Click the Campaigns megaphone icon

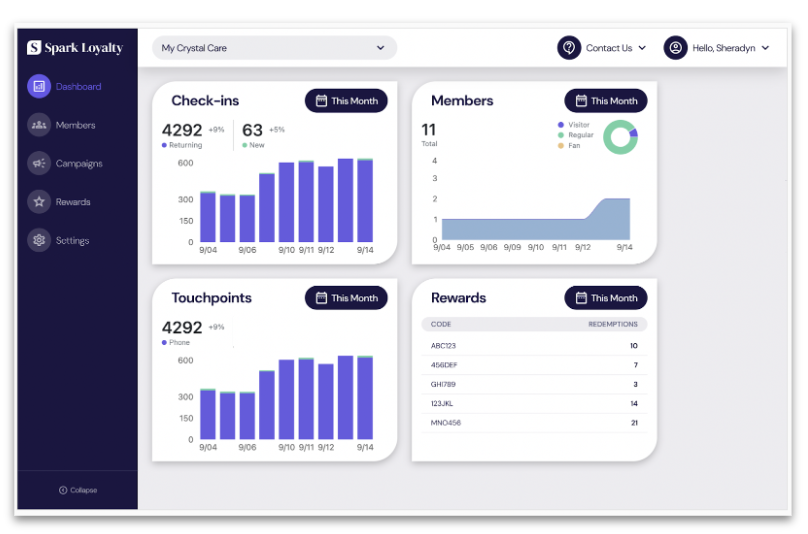click(x=39, y=163)
